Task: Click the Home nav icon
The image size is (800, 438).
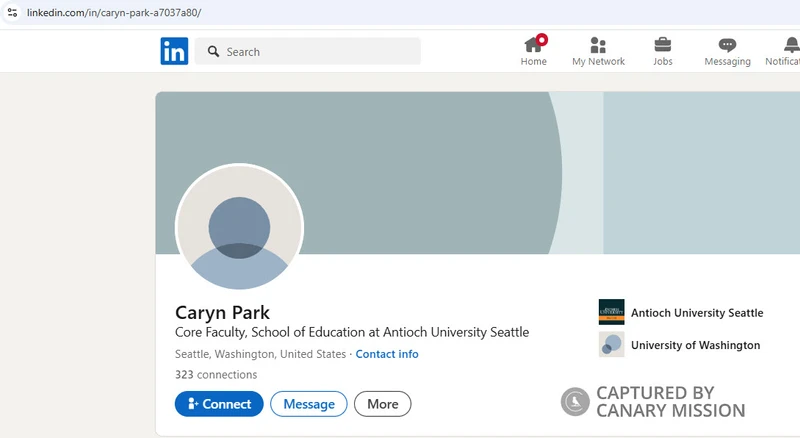Action: 534,51
